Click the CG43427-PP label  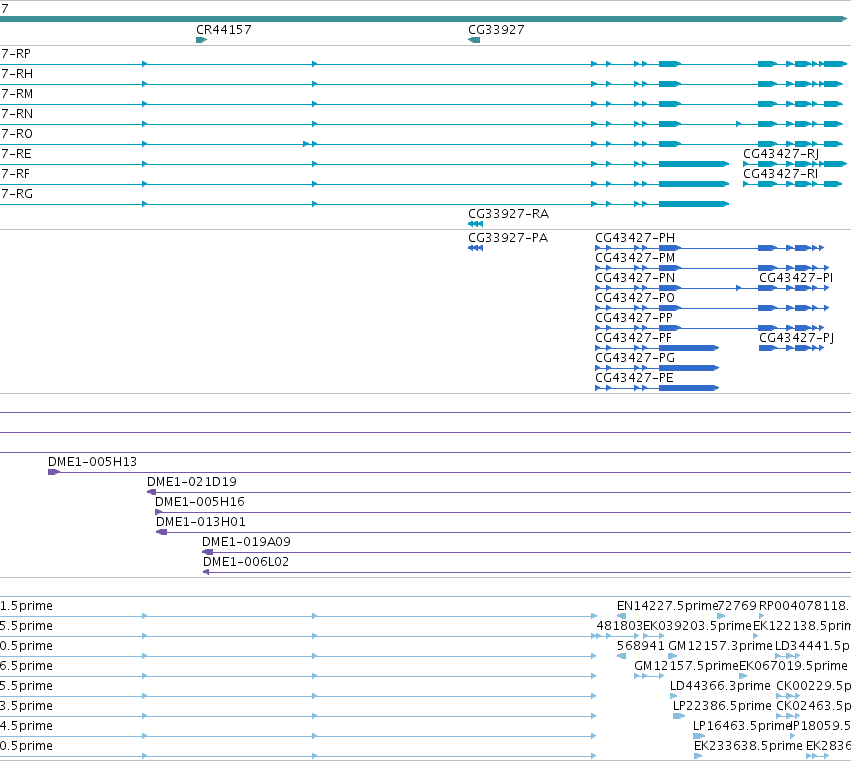coord(634,318)
